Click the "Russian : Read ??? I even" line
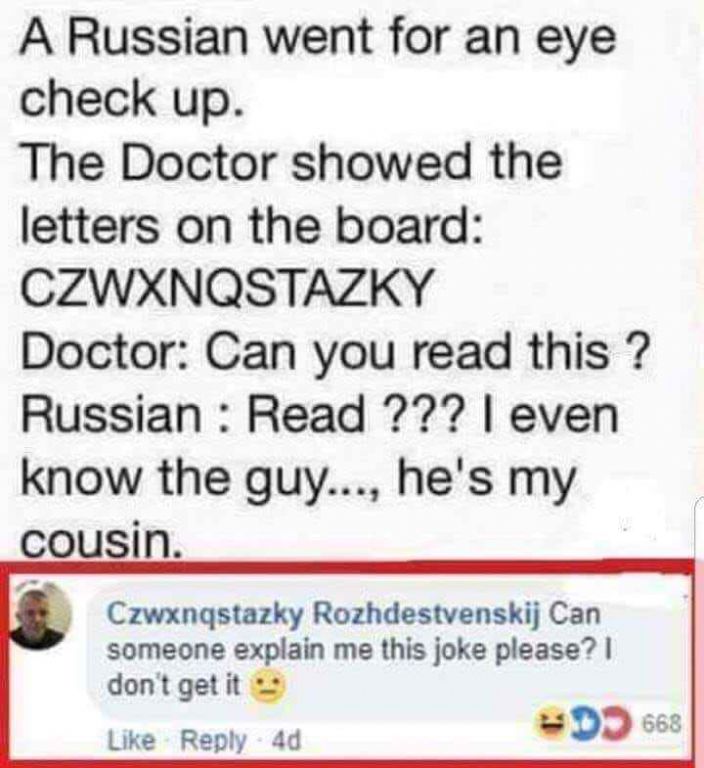Screen dimensions: 704x768 pos(319,416)
